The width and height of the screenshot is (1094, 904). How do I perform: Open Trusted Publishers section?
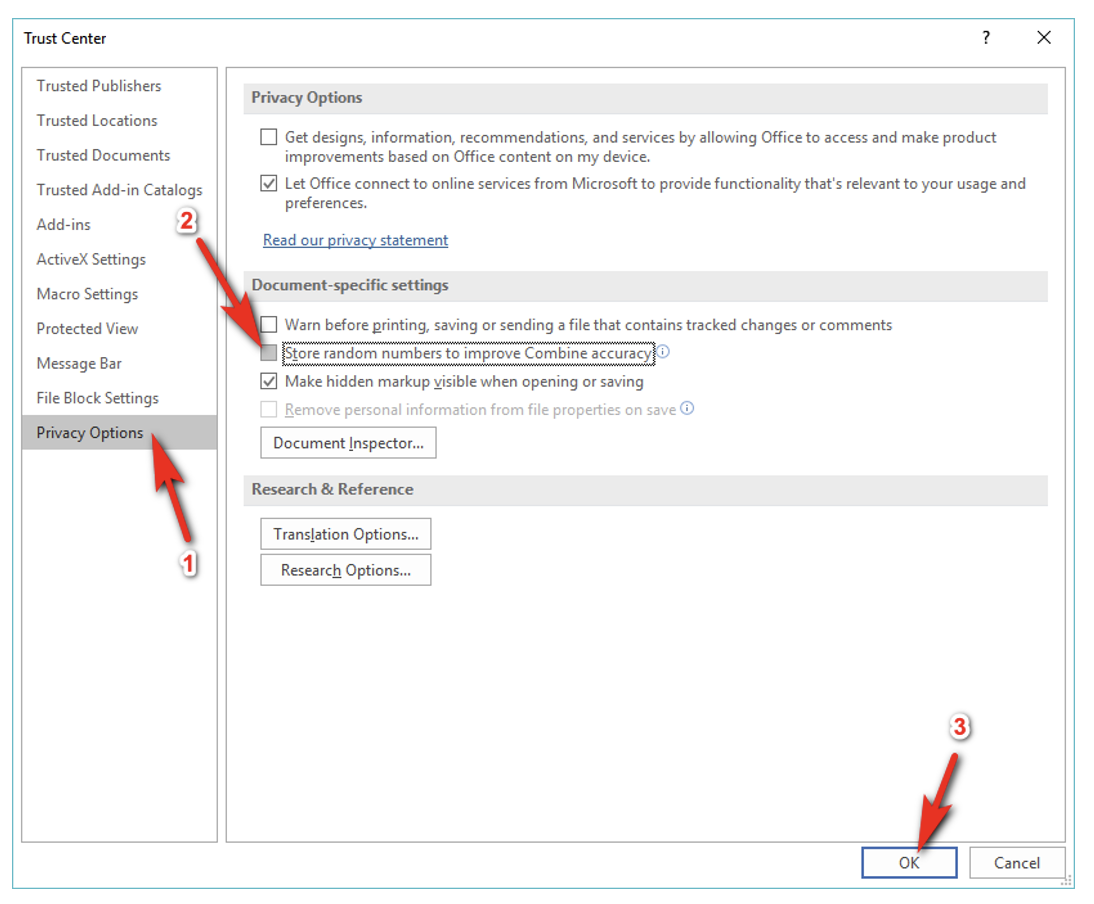tap(99, 86)
